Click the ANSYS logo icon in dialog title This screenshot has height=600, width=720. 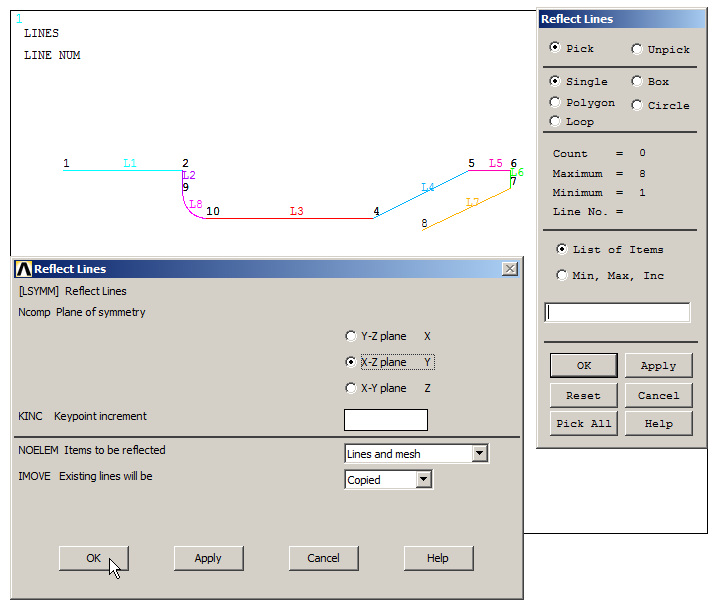pyautogui.click(x=24, y=269)
